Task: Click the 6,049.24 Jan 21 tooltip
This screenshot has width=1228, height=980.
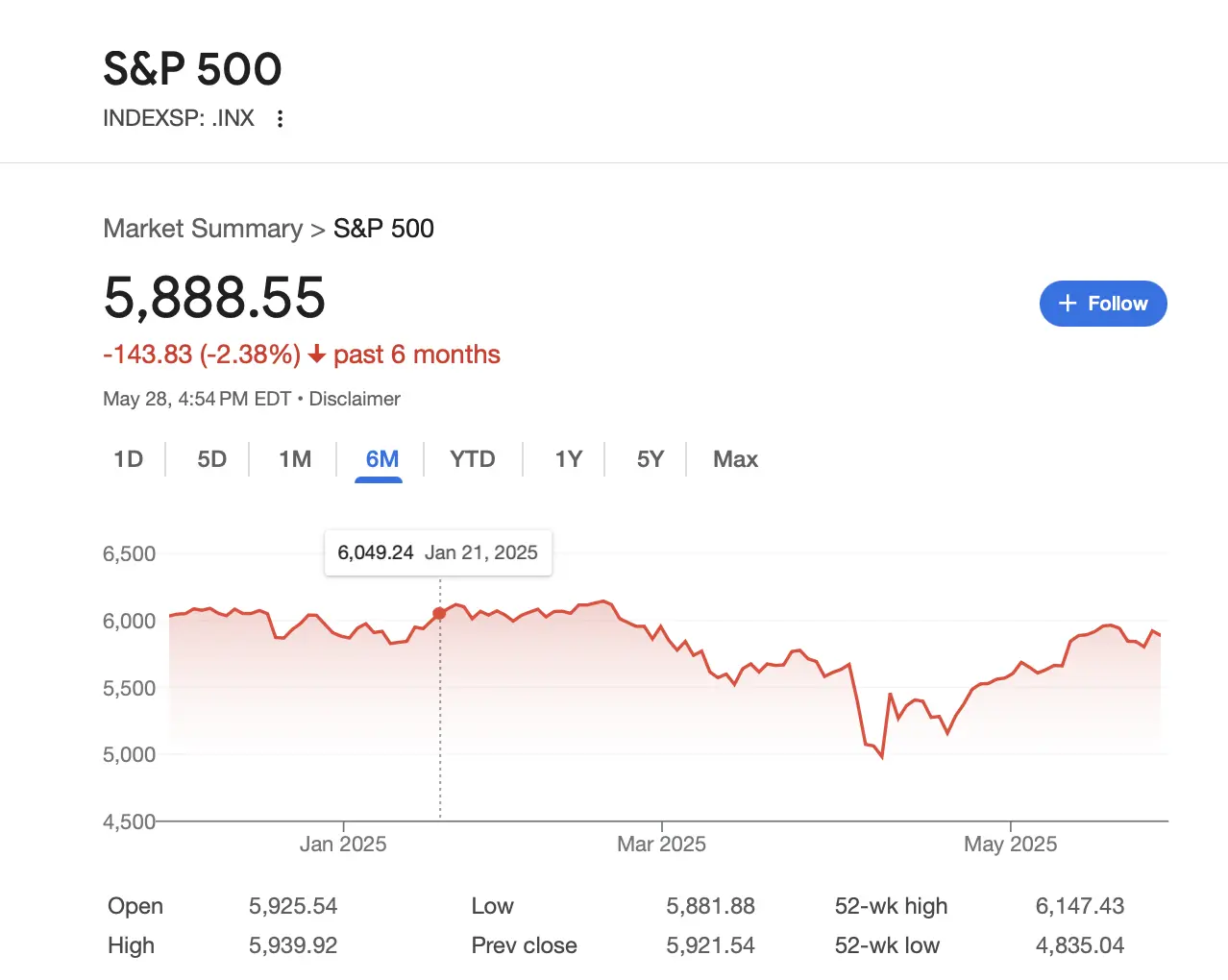Action: 437,552
